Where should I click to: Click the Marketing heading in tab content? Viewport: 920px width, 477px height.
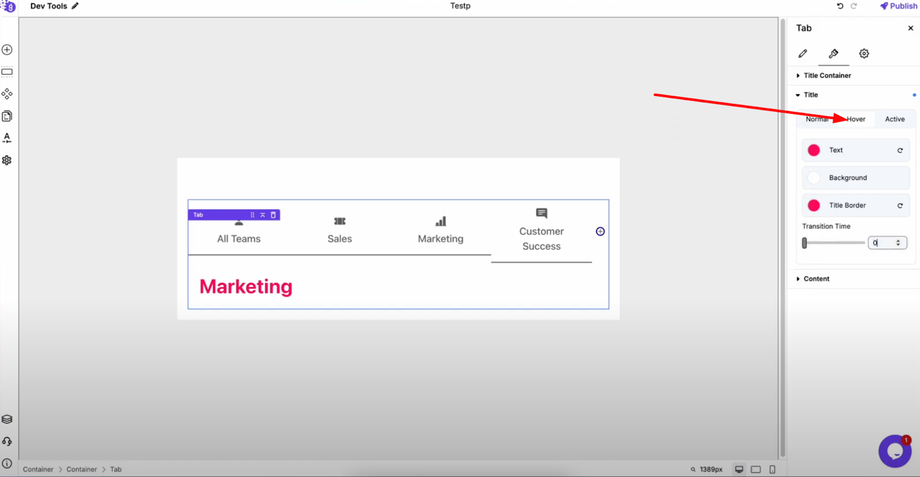pos(246,286)
